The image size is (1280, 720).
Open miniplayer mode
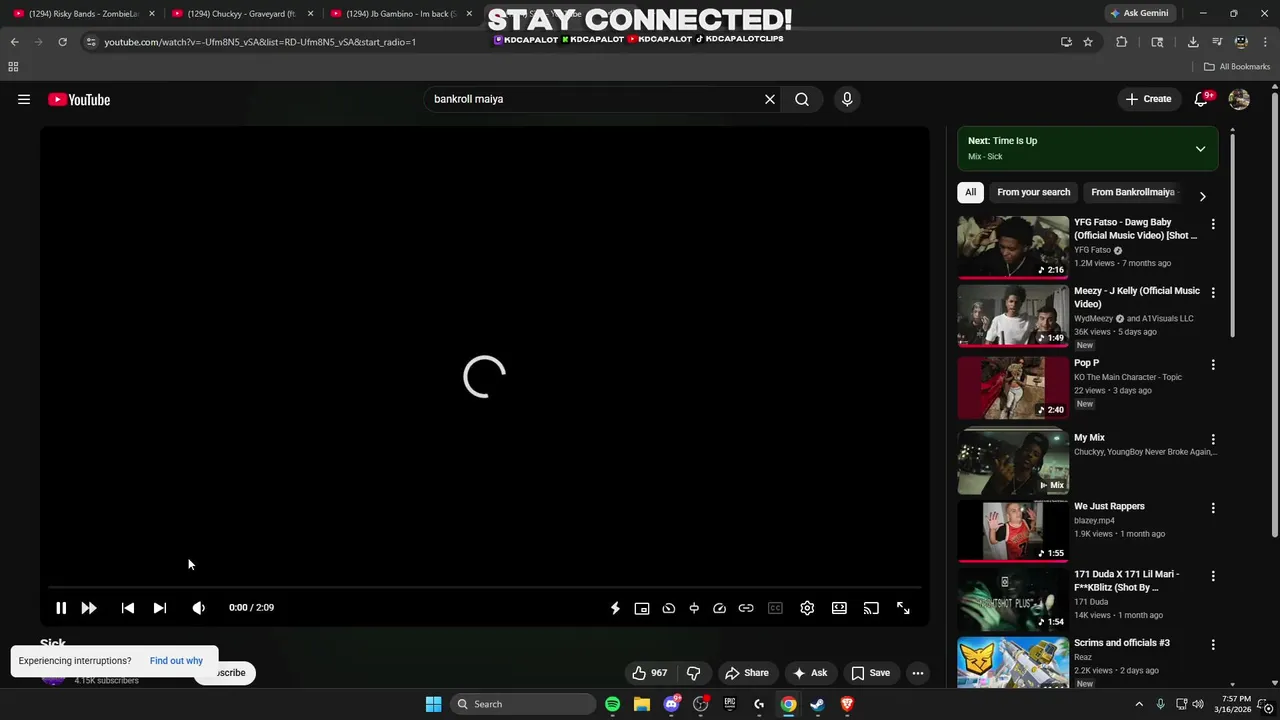pyautogui.click(x=642, y=608)
